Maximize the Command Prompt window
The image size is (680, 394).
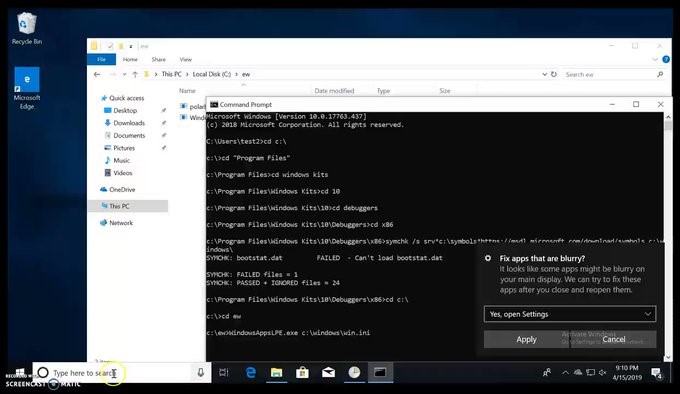pos(636,104)
